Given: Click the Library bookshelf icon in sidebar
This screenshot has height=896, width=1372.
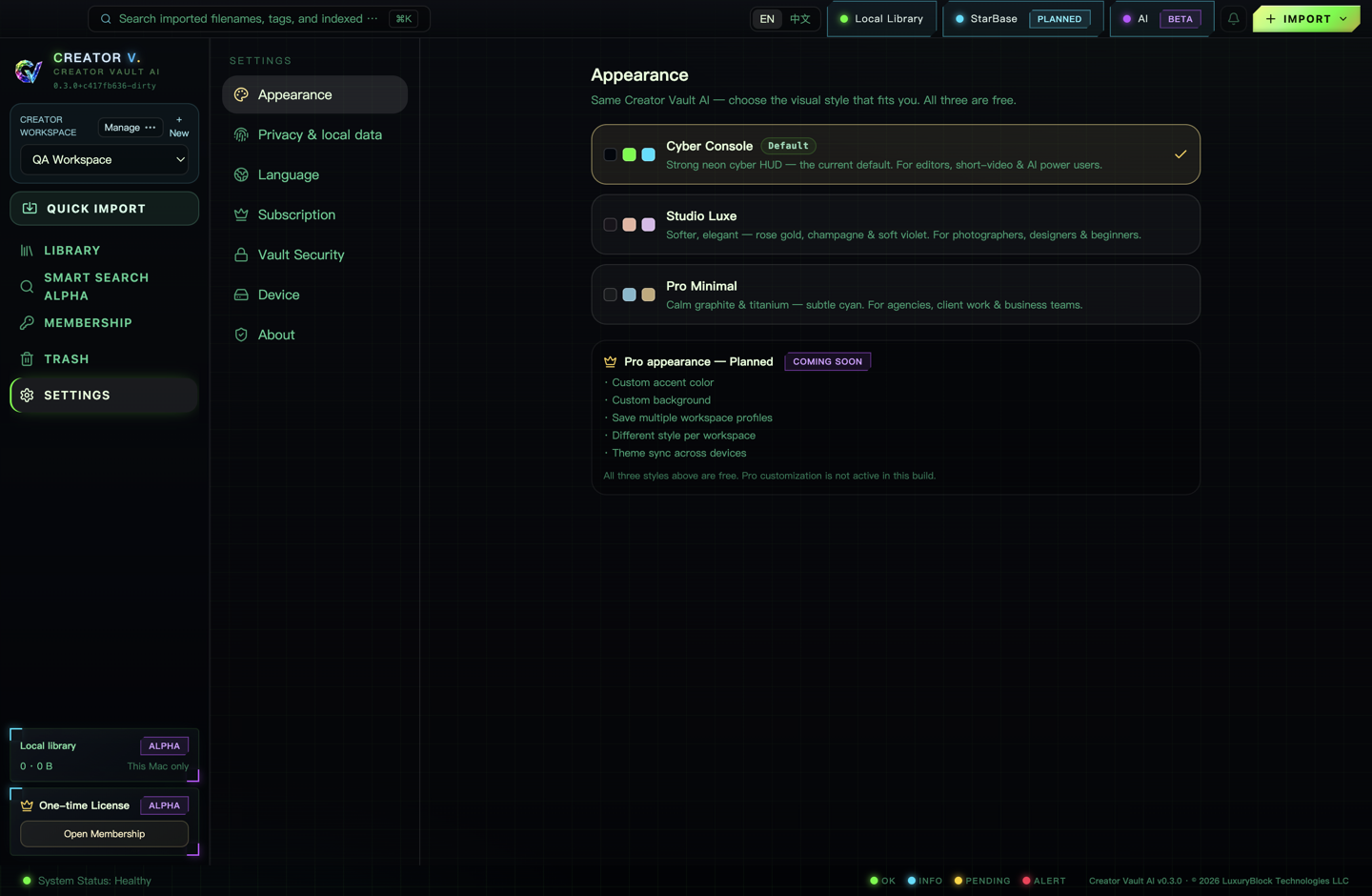Looking at the screenshot, I should click(27, 251).
